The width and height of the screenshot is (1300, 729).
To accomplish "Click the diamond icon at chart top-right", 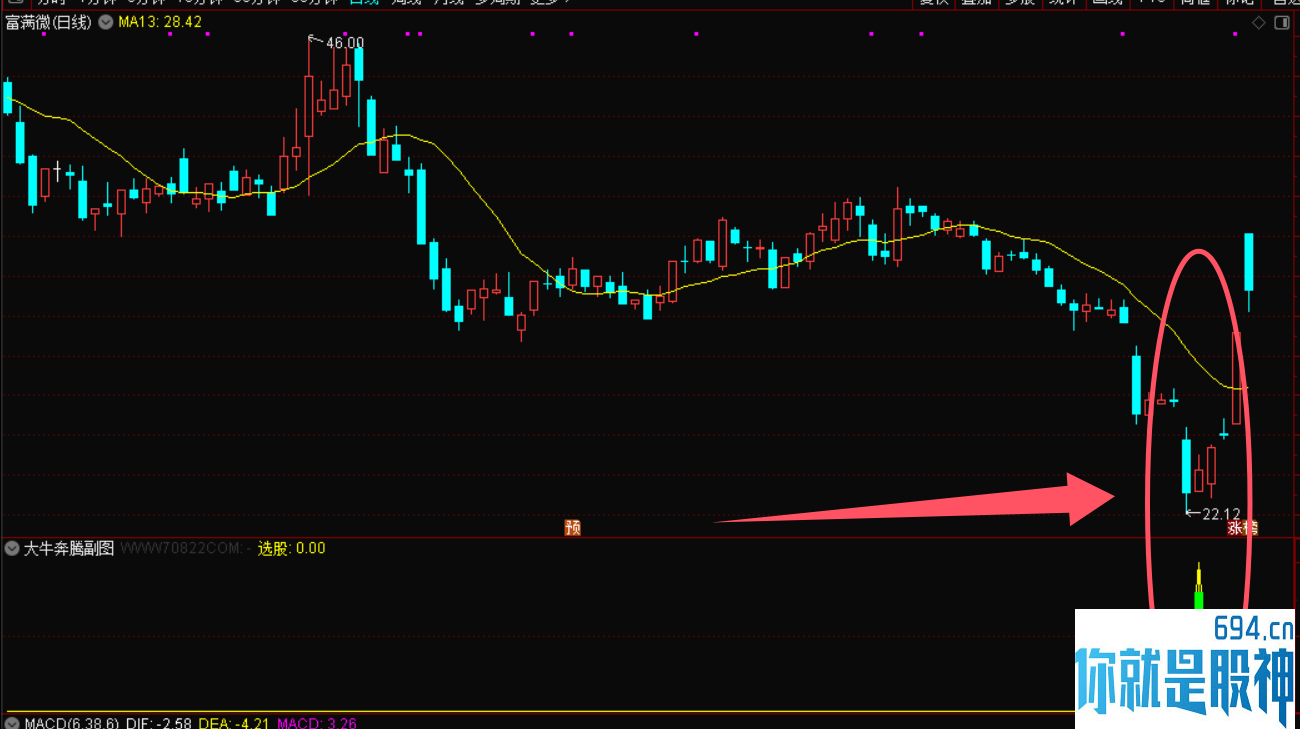I will pyautogui.click(x=1258, y=22).
